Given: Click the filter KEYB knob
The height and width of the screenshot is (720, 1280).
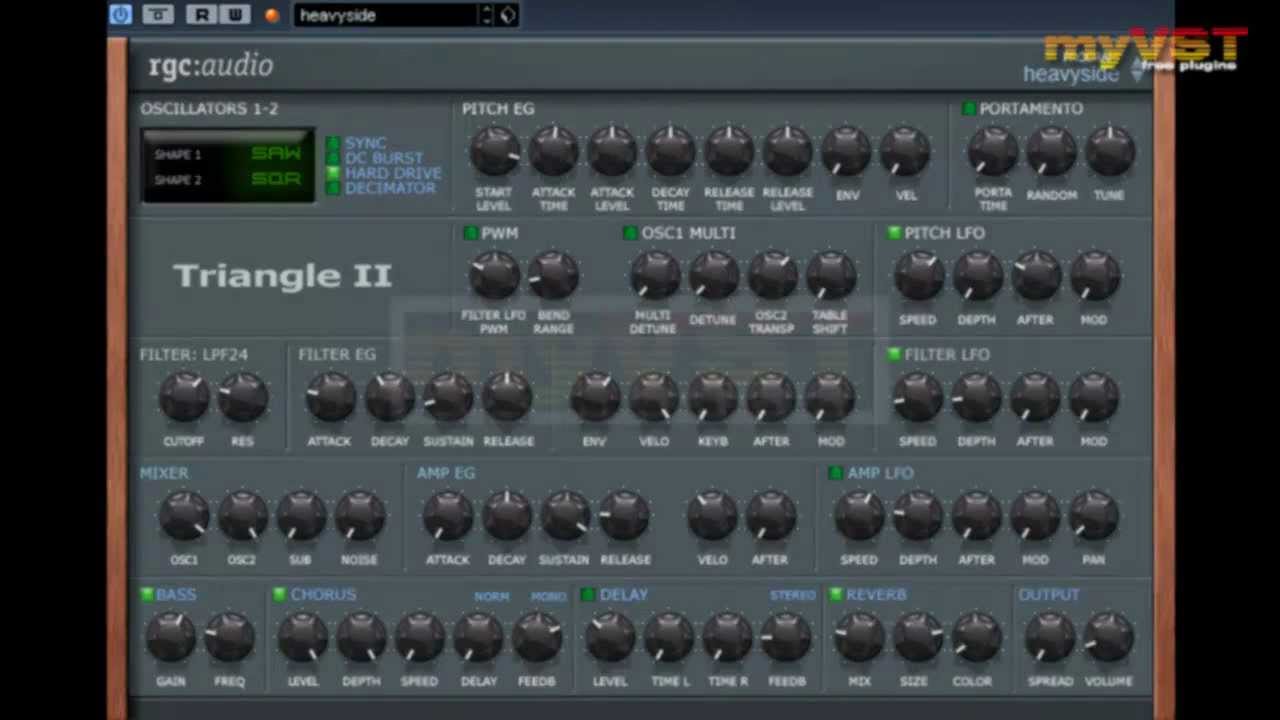Looking at the screenshot, I should (713, 397).
